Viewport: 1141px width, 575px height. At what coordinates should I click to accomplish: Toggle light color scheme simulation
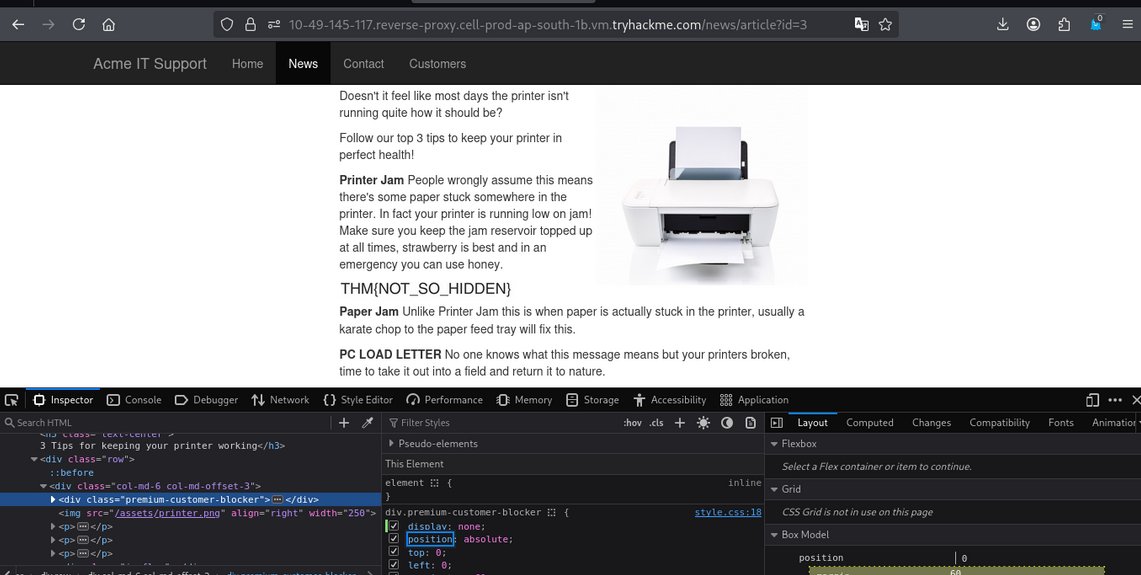(x=703, y=423)
